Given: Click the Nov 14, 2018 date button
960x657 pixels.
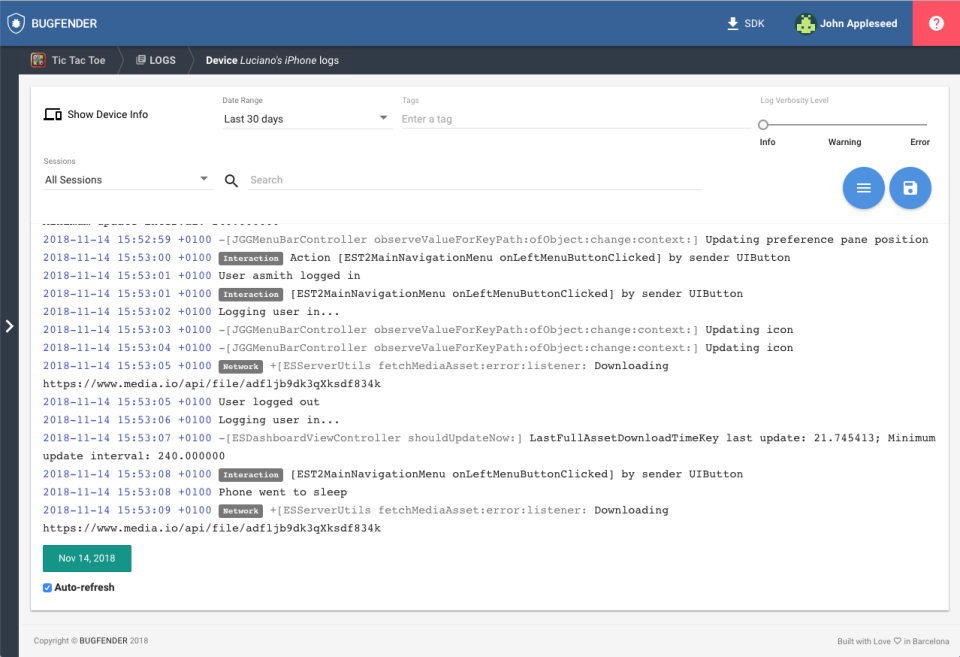Looking at the screenshot, I should [x=86, y=559].
